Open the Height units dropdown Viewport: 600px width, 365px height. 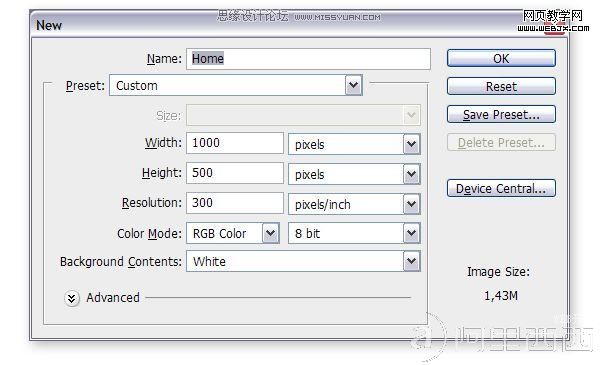coord(354,174)
